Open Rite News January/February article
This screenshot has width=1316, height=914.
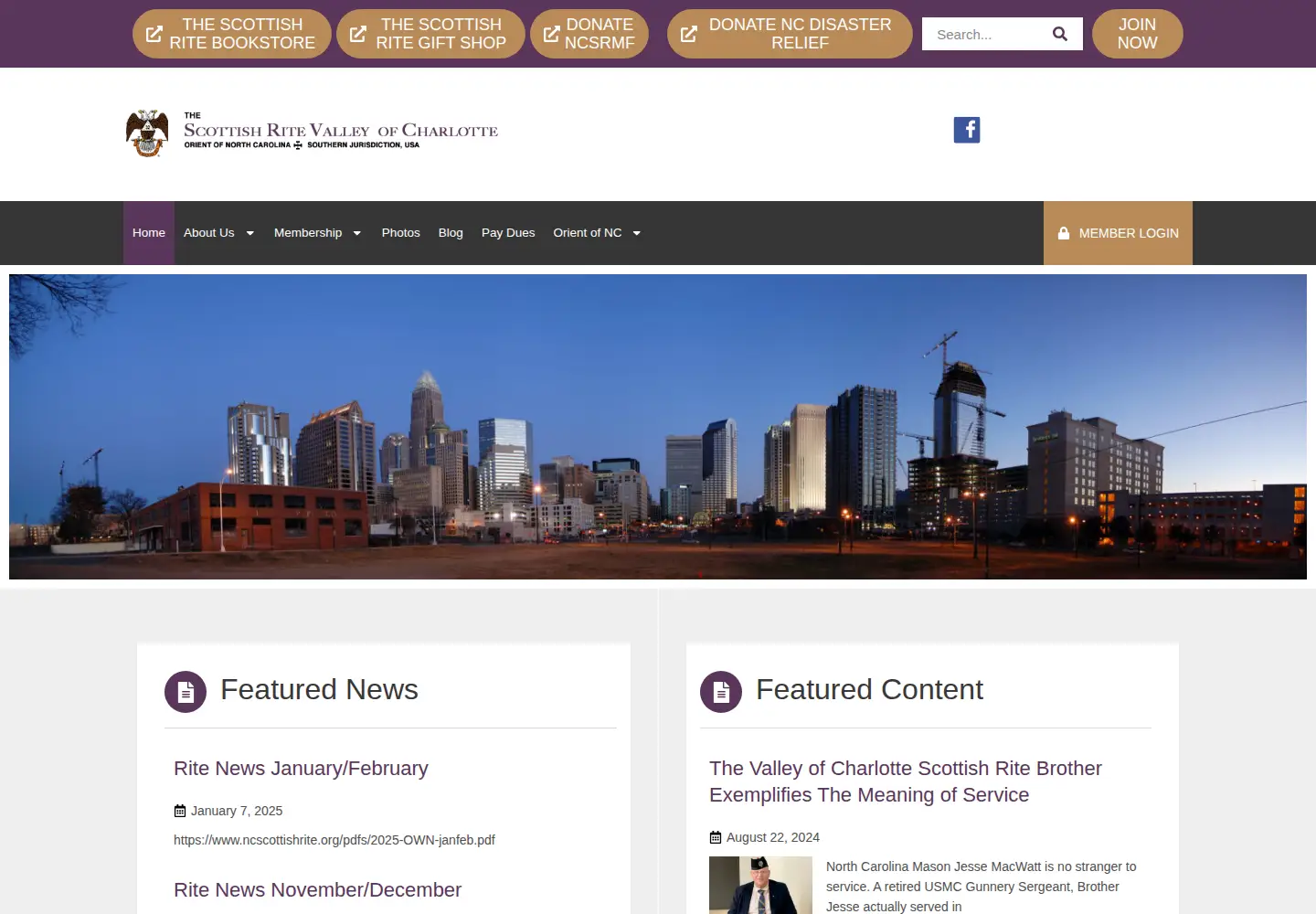[301, 769]
